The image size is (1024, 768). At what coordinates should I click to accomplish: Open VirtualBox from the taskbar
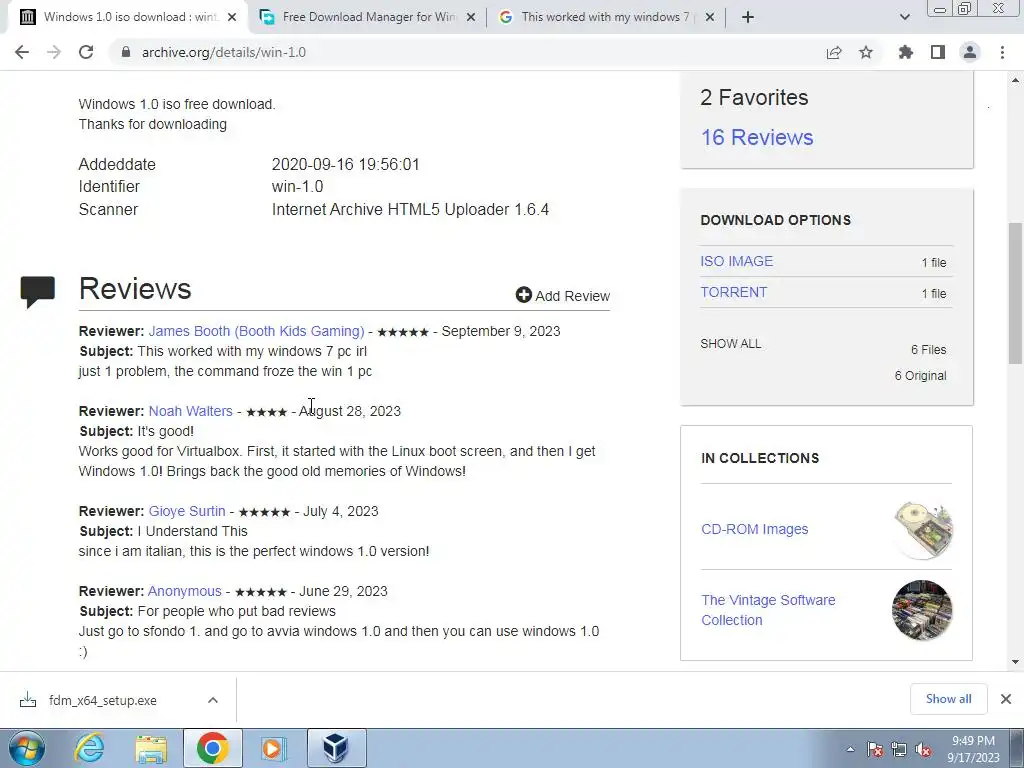pos(336,748)
